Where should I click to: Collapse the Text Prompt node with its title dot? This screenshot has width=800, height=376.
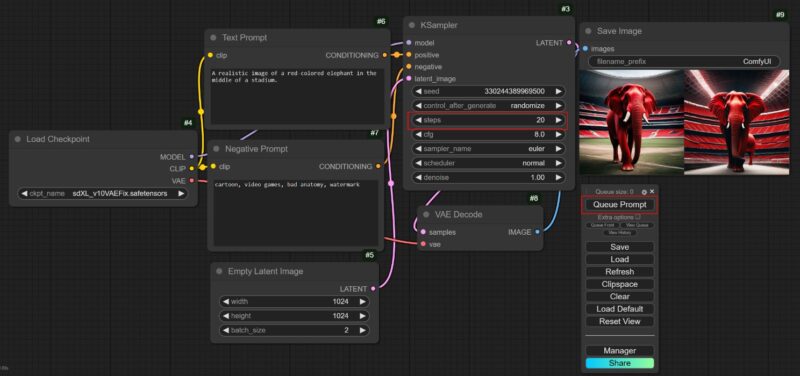pos(213,38)
